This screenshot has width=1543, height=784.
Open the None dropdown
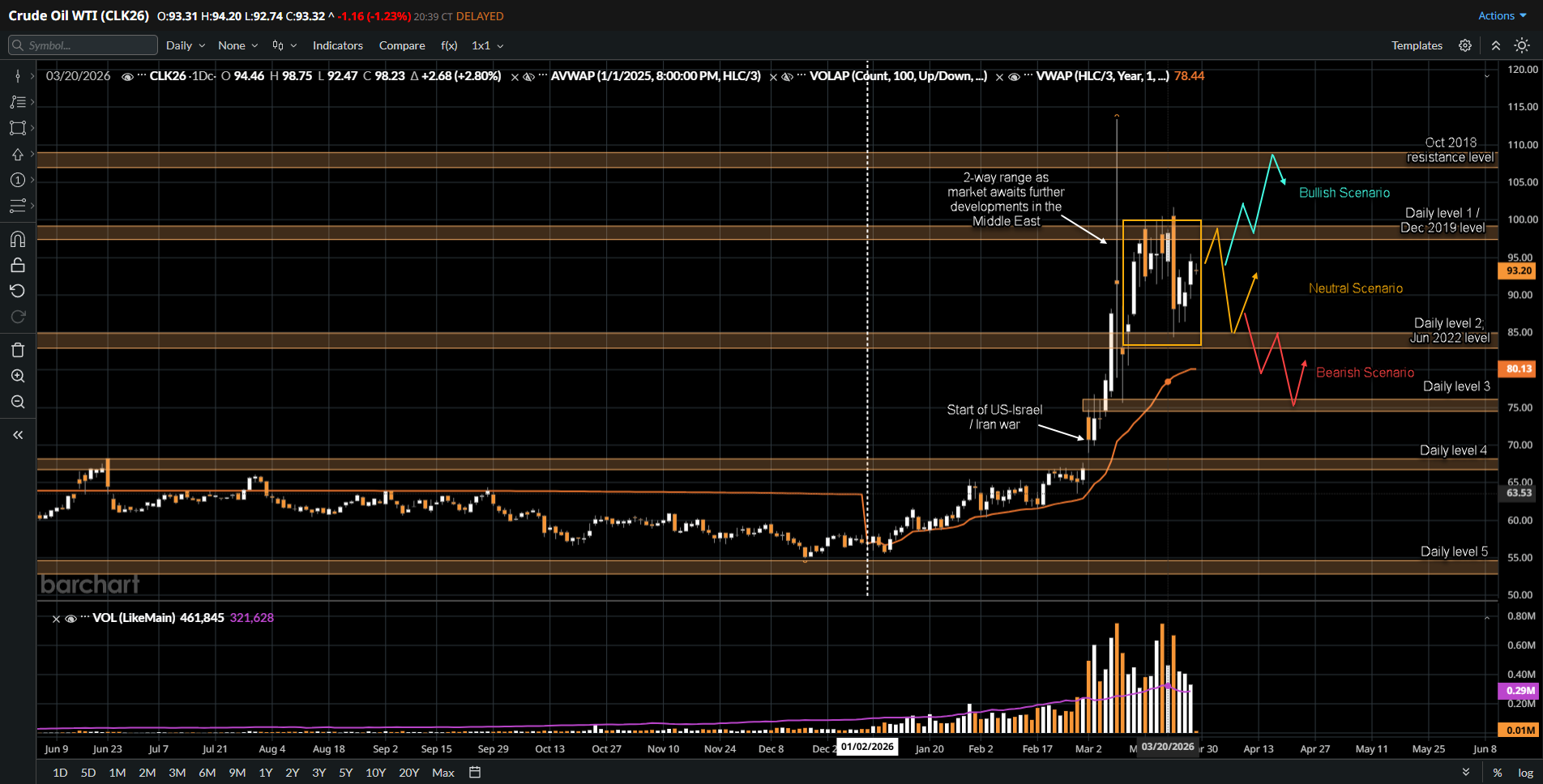(x=238, y=45)
